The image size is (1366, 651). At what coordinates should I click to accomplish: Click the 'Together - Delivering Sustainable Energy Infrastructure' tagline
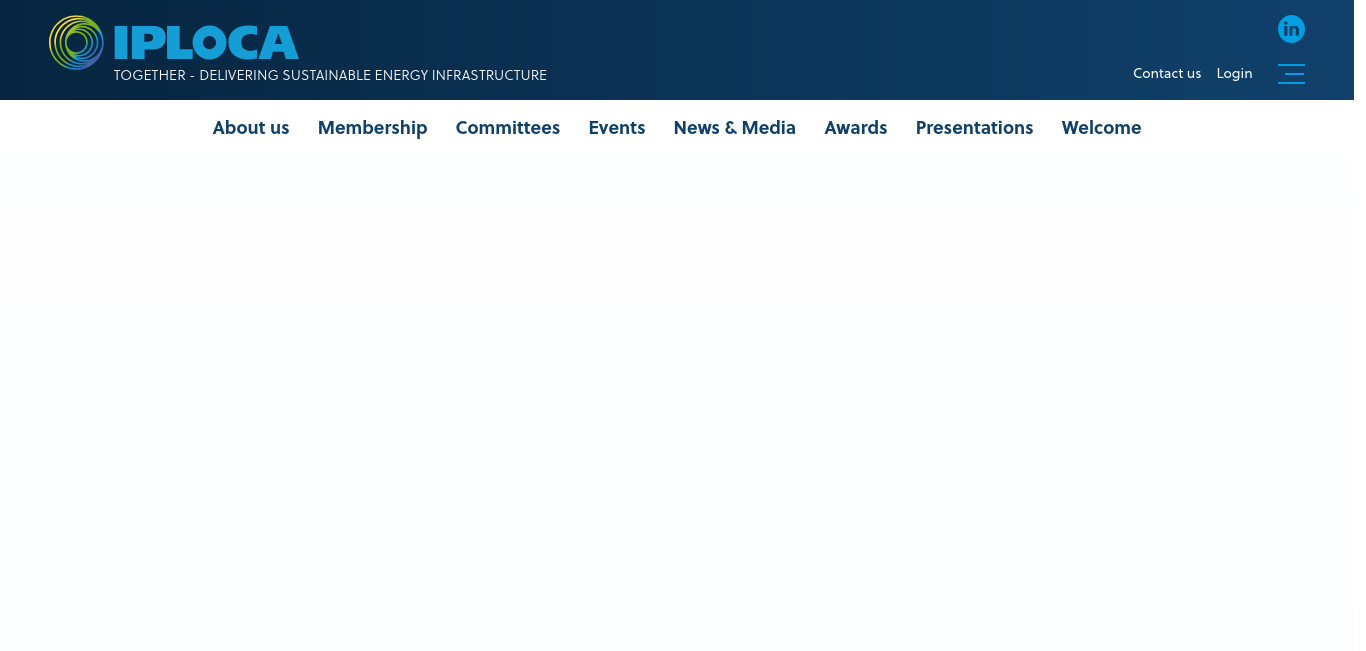[330, 75]
